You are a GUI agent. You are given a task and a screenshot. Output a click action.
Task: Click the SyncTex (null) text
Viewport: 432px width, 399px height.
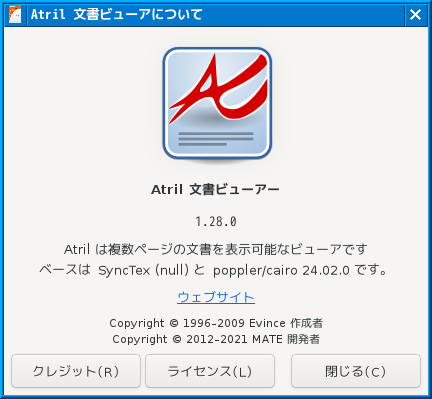pos(143,270)
